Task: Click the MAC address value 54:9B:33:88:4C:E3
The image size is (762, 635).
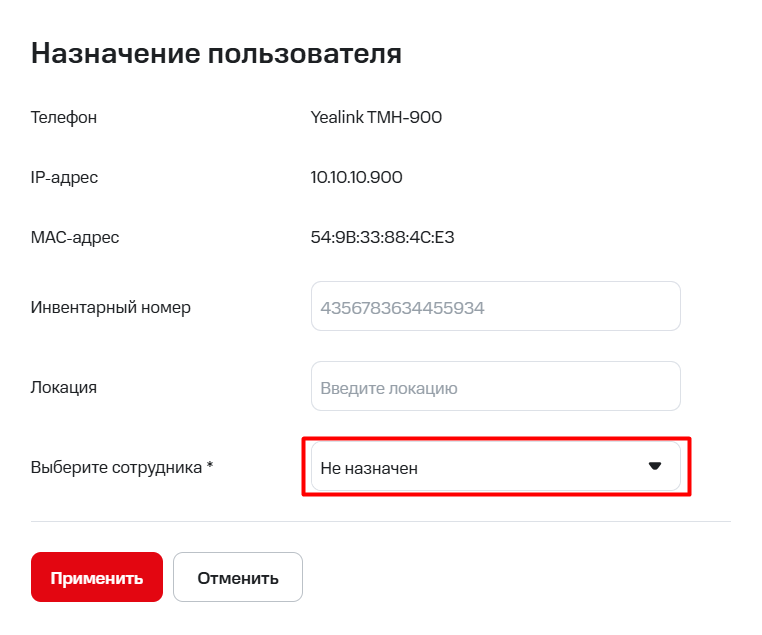Action: click(383, 238)
